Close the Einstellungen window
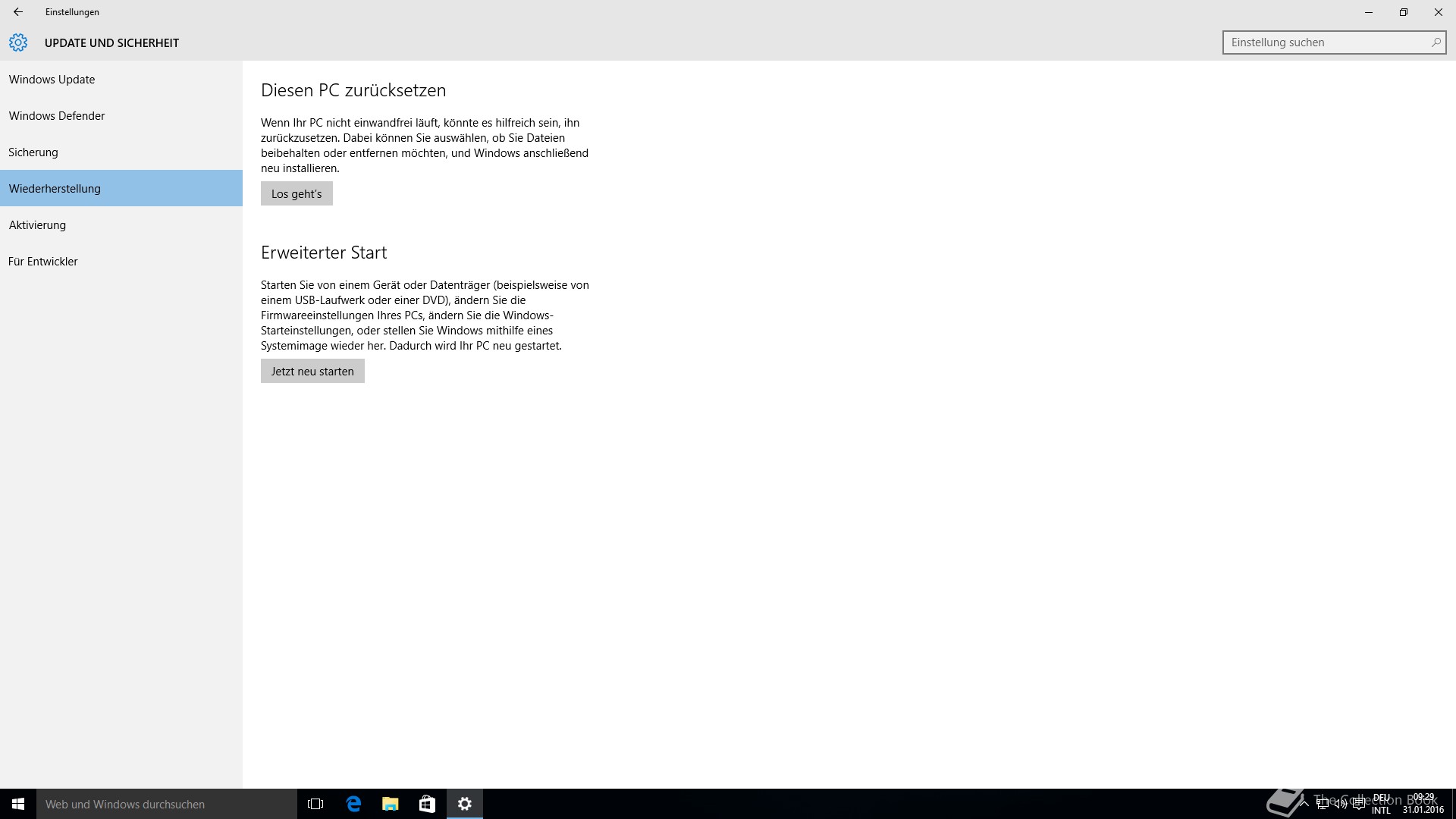Image resolution: width=1456 pixels, height=819 pixels. (1439, 12)
